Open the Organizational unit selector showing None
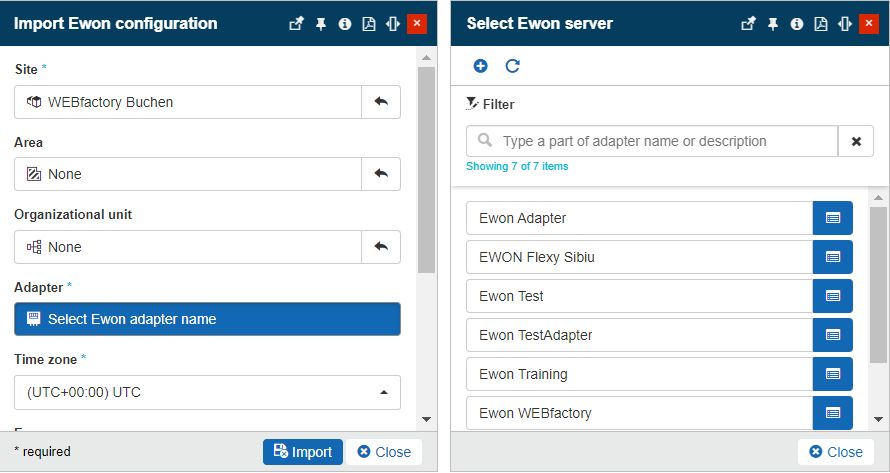Image resolution: width=890 pixels, height=473 pixels. [x=188, y=247]
